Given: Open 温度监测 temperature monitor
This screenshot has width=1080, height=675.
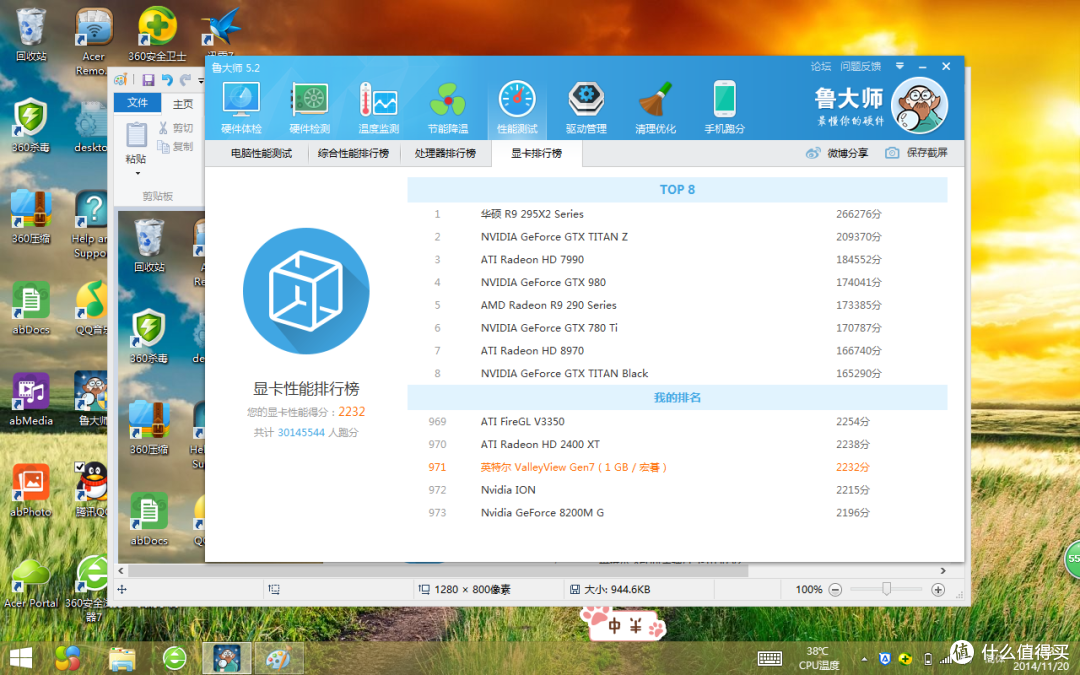Looking at the screenshot, I should 379,107.
